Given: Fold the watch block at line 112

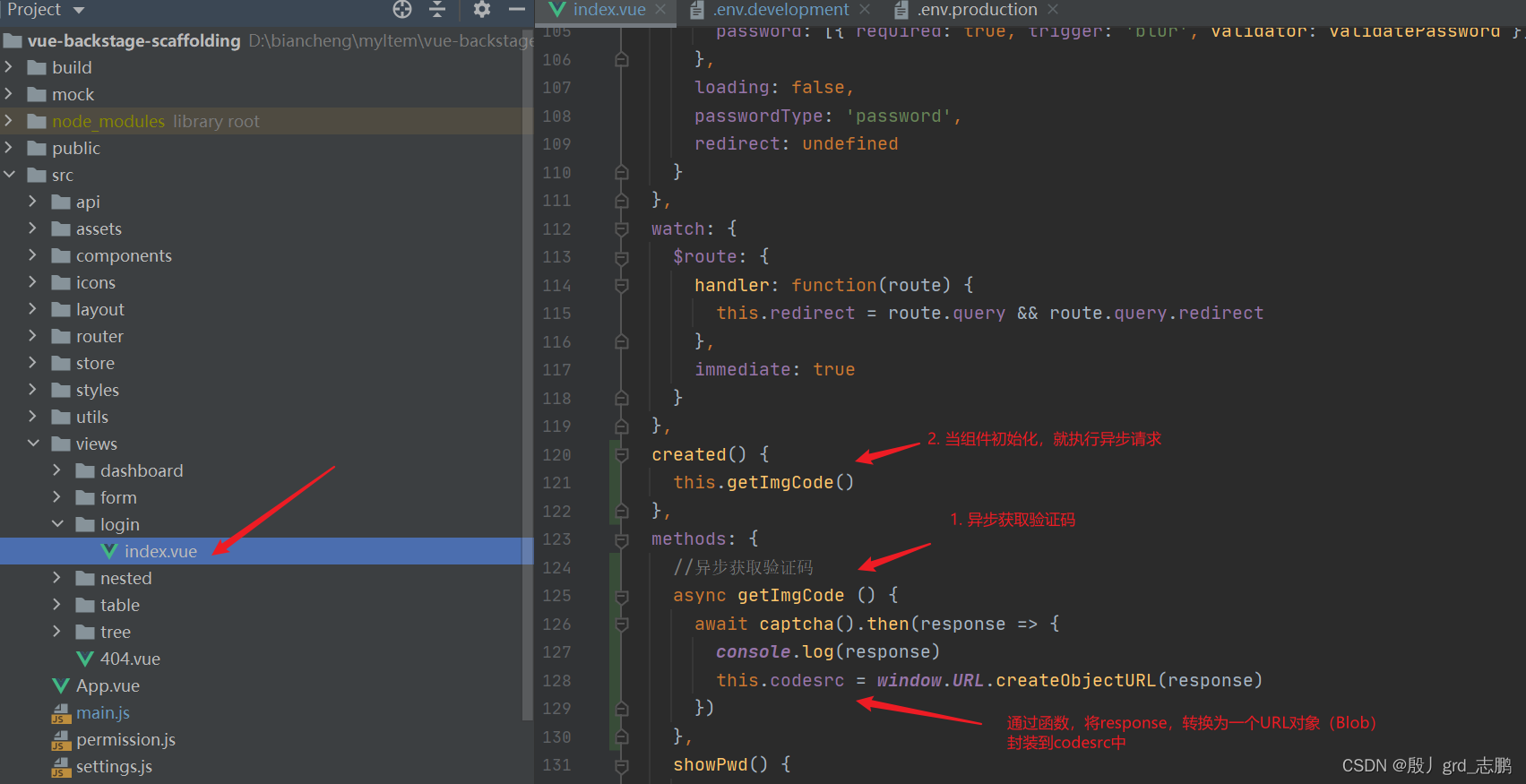Looking at the screenshot, I should coord(621,228).
